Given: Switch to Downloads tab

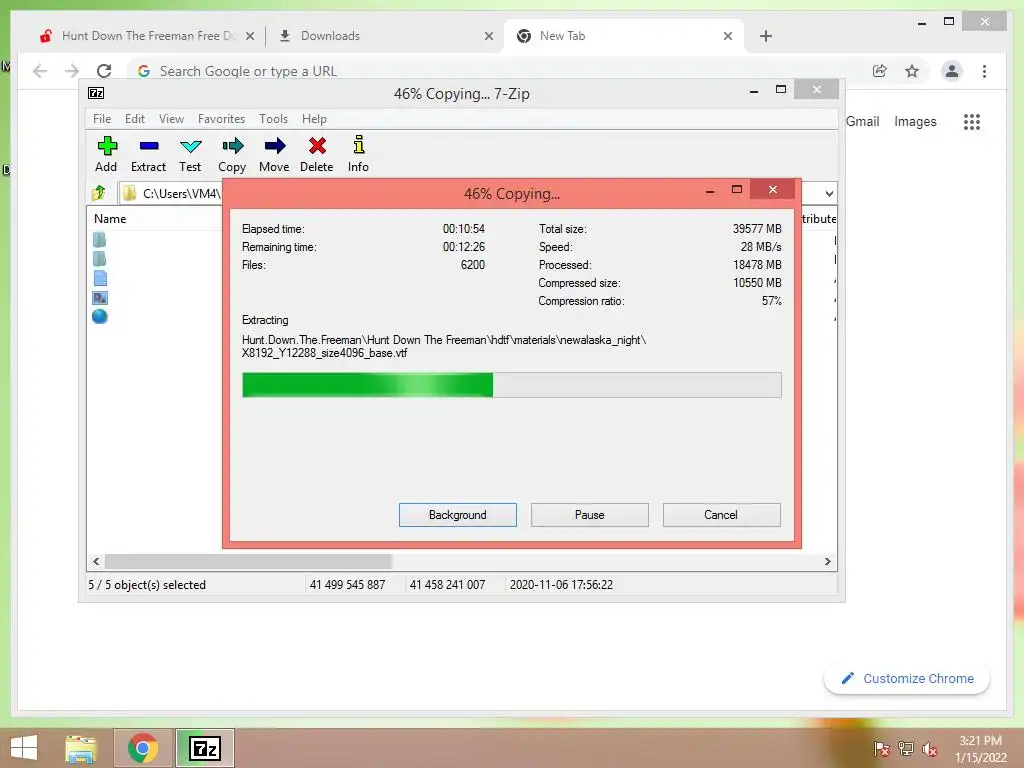Looking at the screenshot, I should click(385, 36).
